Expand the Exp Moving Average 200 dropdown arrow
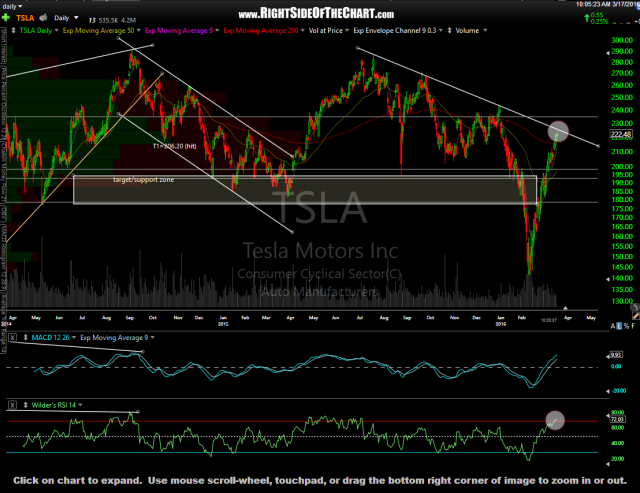The image size is (640, 493). [303, 31]
